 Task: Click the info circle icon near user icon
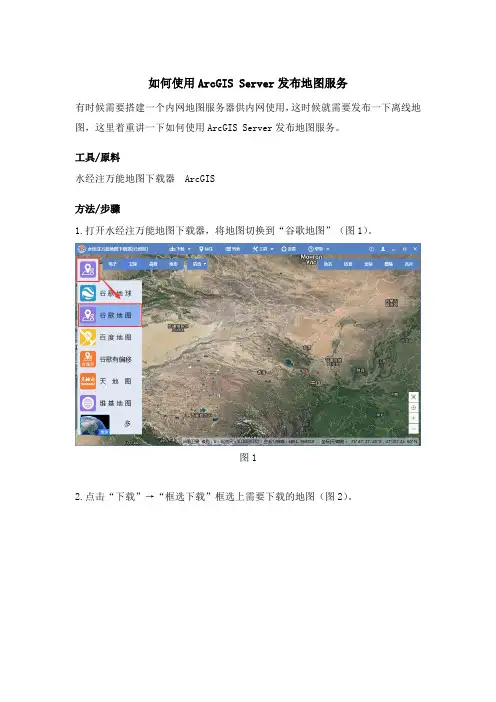(x=371, y=249)
